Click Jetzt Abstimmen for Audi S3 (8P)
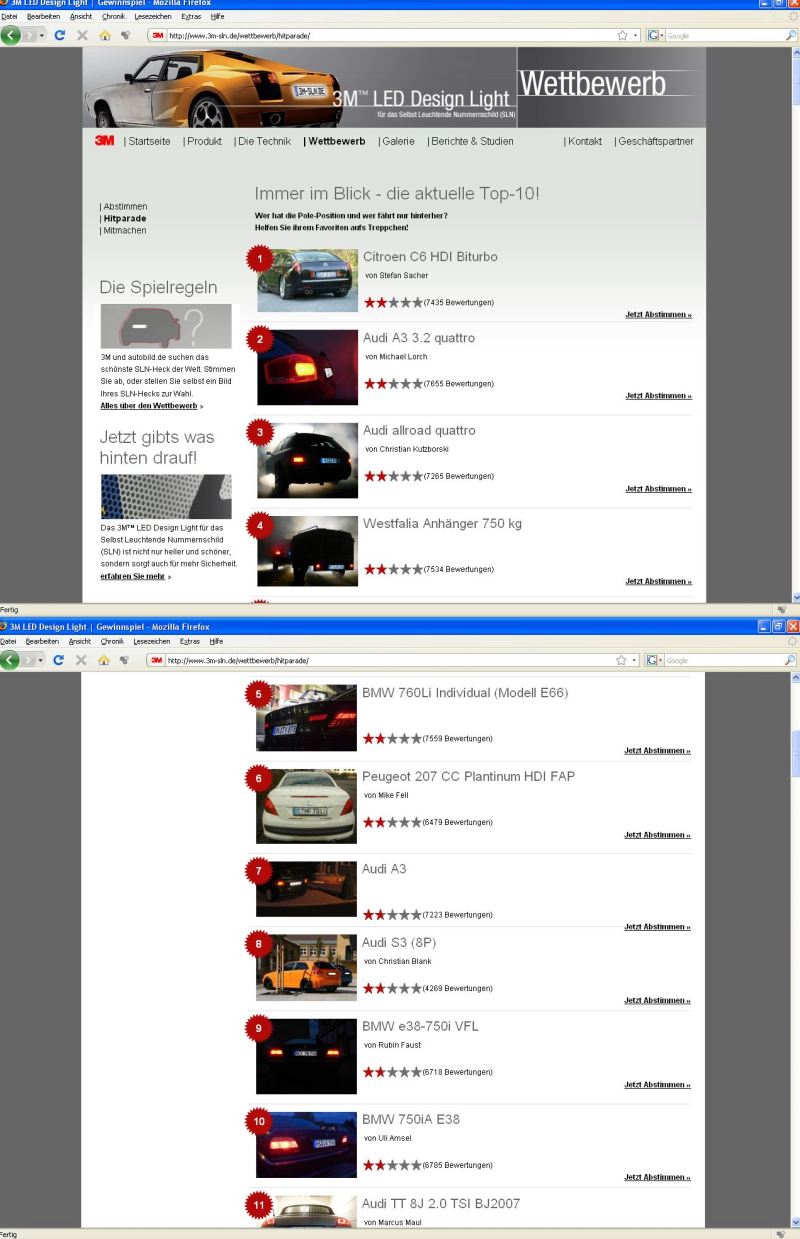 [x=658, y=1000]
